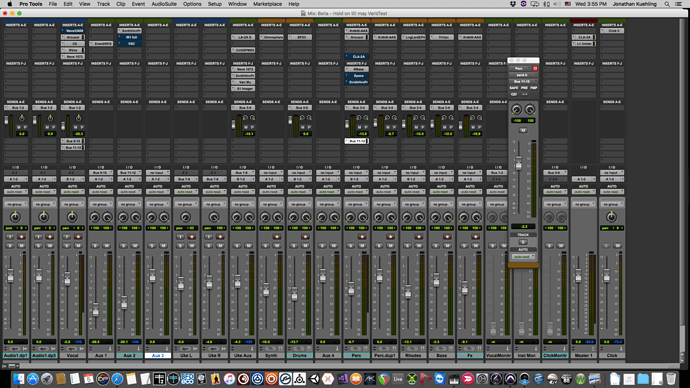The image size is (690, 388).
Task: Open Calendar from the Dock
Action: (89, 379)
